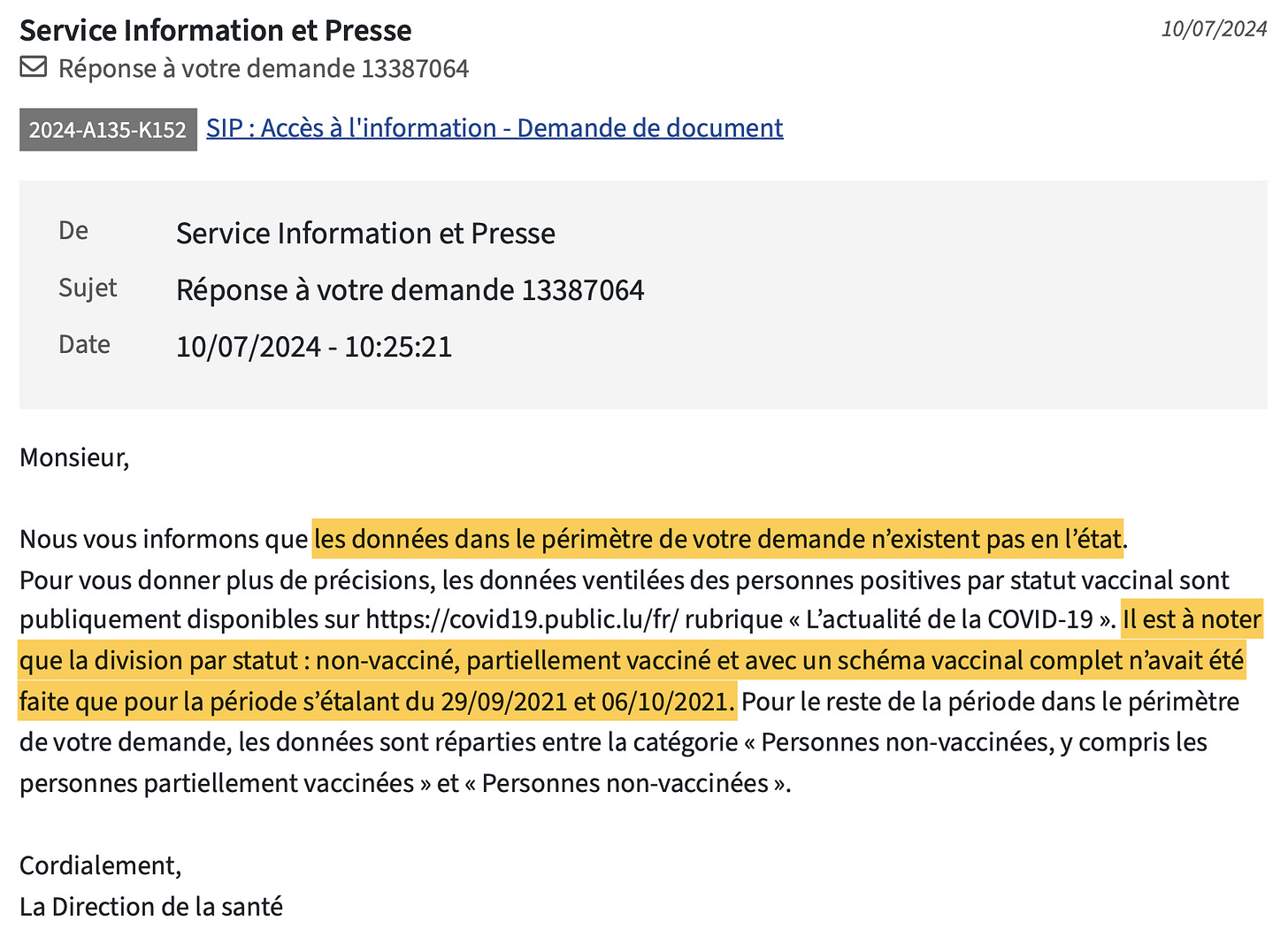Click the Monsieur greeting line
Screen dimensions: 1288x937
74,457
